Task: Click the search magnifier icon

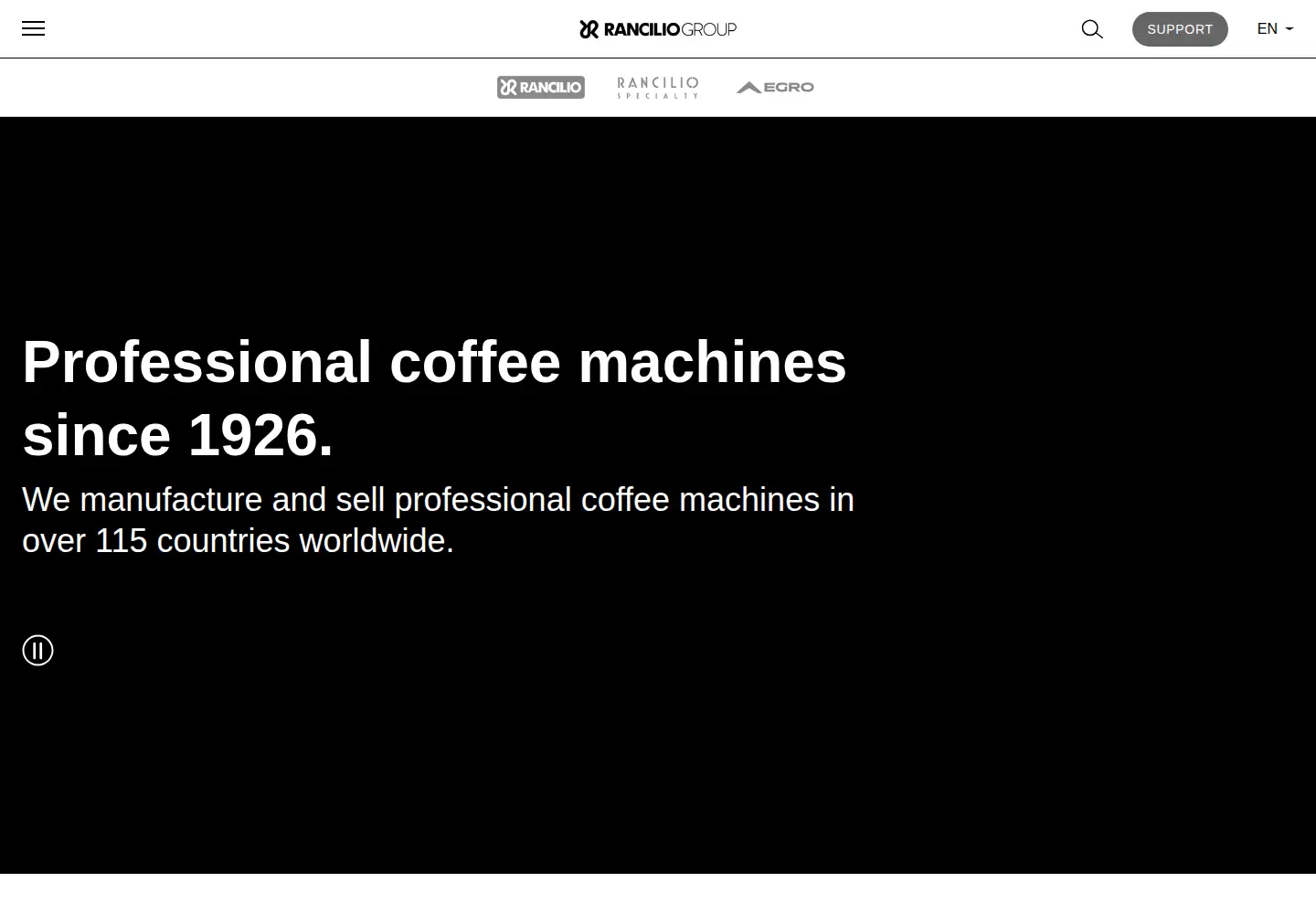Action: [x=1092, y=29]
